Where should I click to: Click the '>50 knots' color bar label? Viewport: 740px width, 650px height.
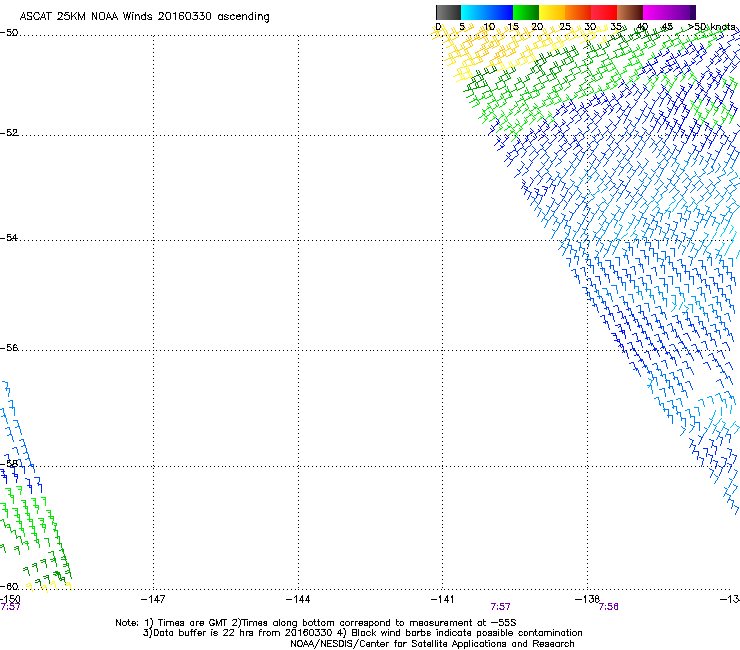711,26
